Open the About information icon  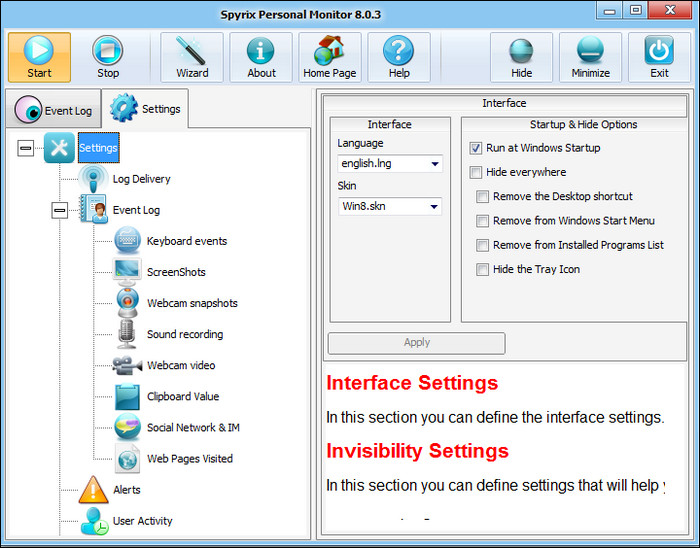tap(261, 50)
